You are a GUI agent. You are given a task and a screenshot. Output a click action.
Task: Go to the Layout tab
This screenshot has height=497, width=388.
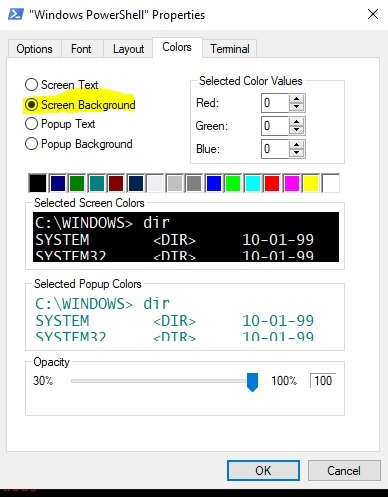tap(128, 49)
